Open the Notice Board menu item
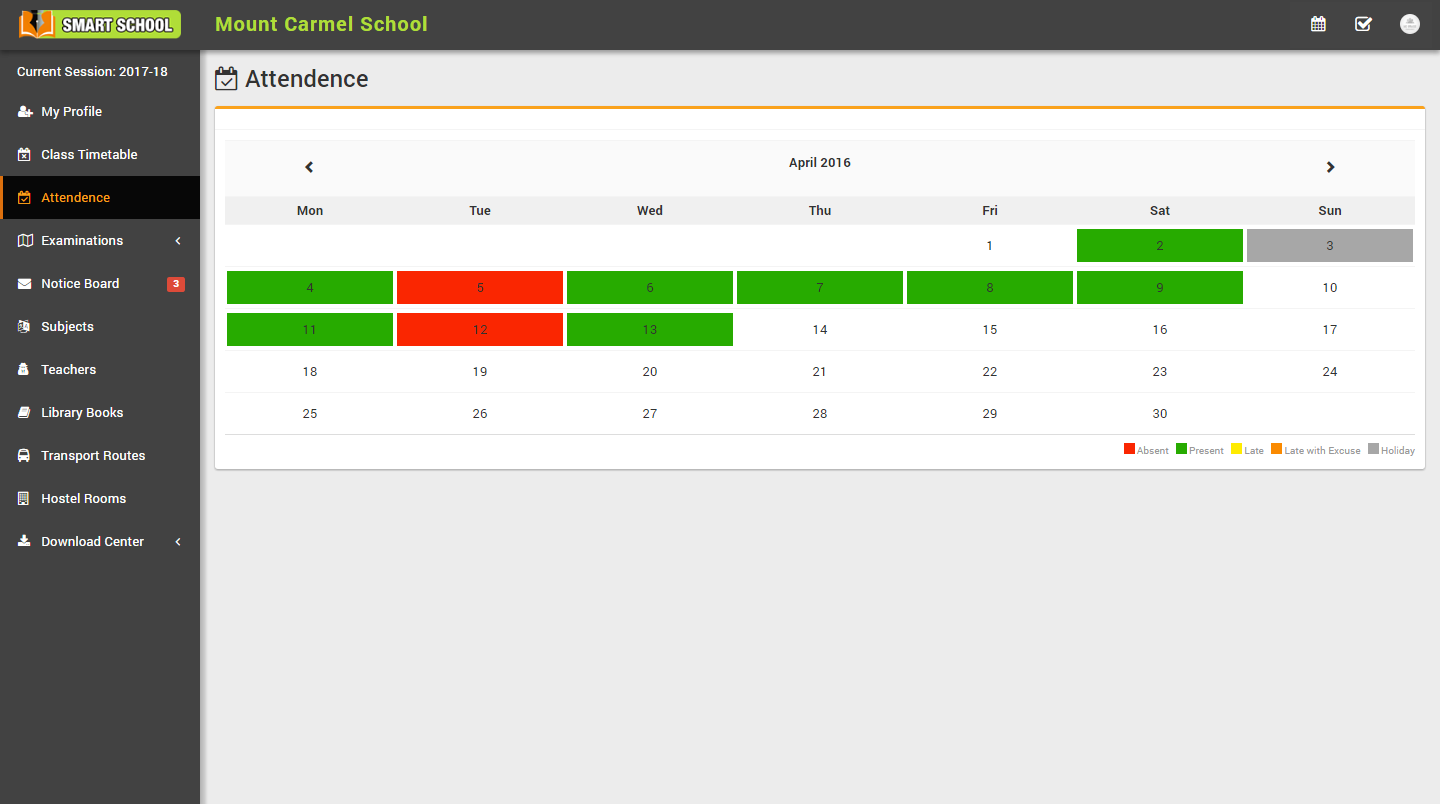This screenshot has height=804, width=1440. coord(80,284)
